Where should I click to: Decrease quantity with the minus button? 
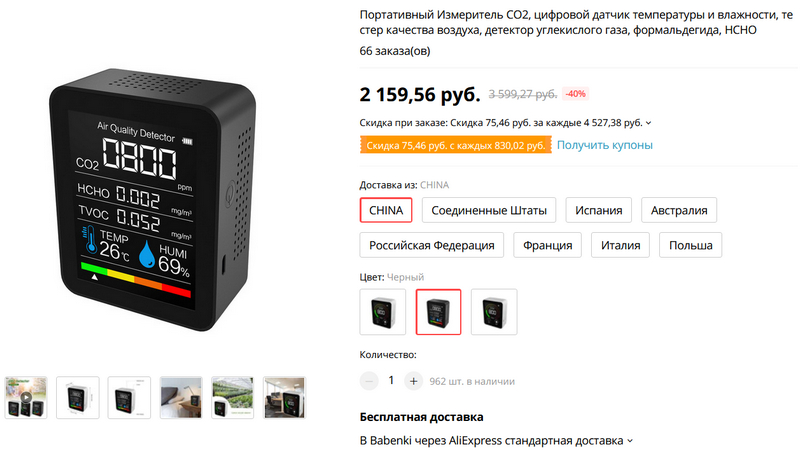[x=369, y=381]
